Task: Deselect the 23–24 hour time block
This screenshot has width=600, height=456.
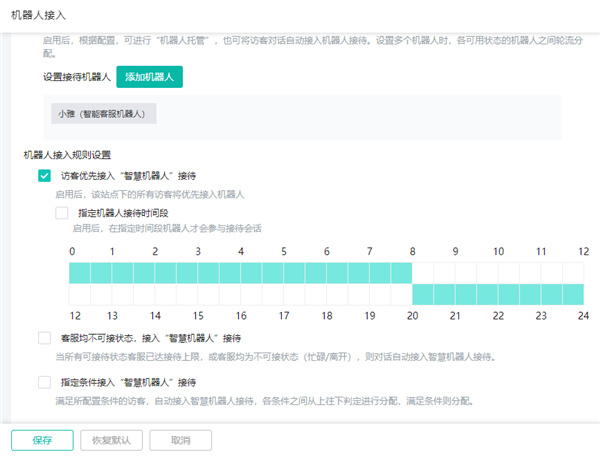Action: (x=563, y=294)
